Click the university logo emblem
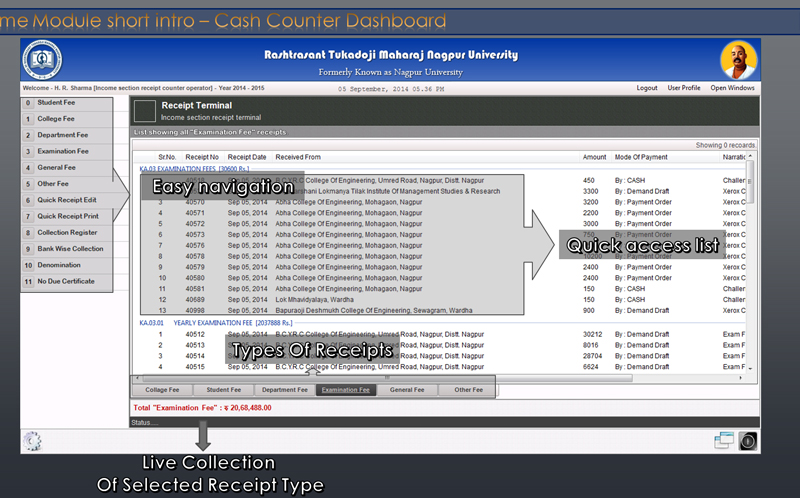The image size is (800, 498). tap(42, 60)
